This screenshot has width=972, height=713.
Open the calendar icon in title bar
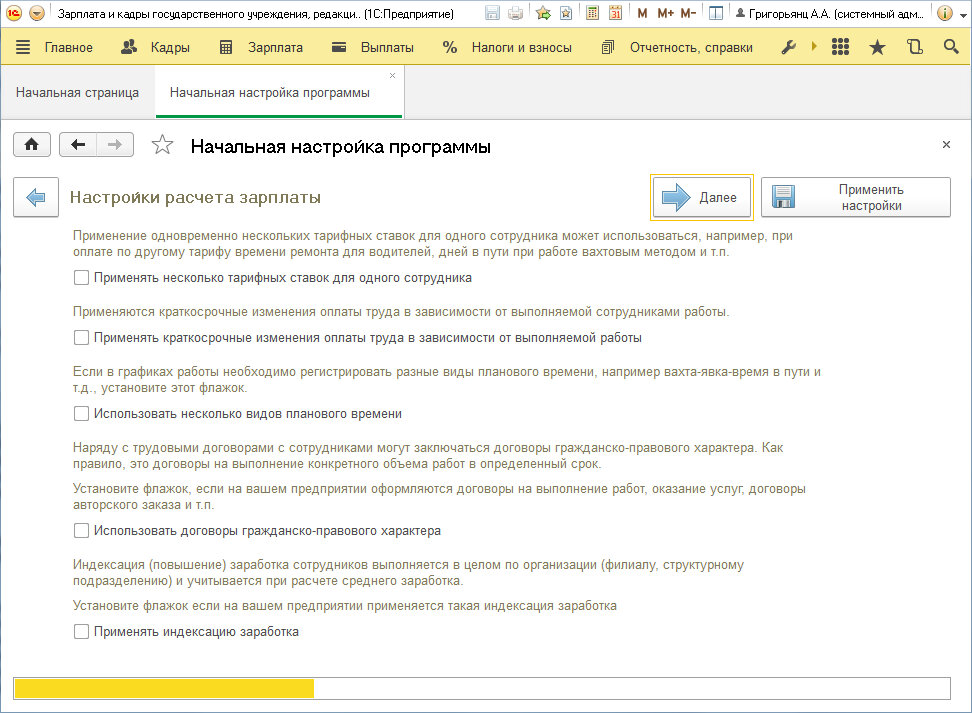coord(616,14)
